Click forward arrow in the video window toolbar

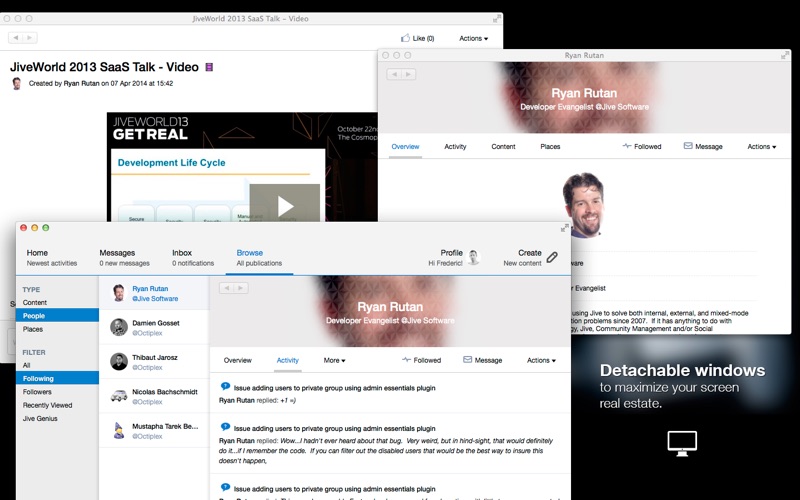(30, 38)
